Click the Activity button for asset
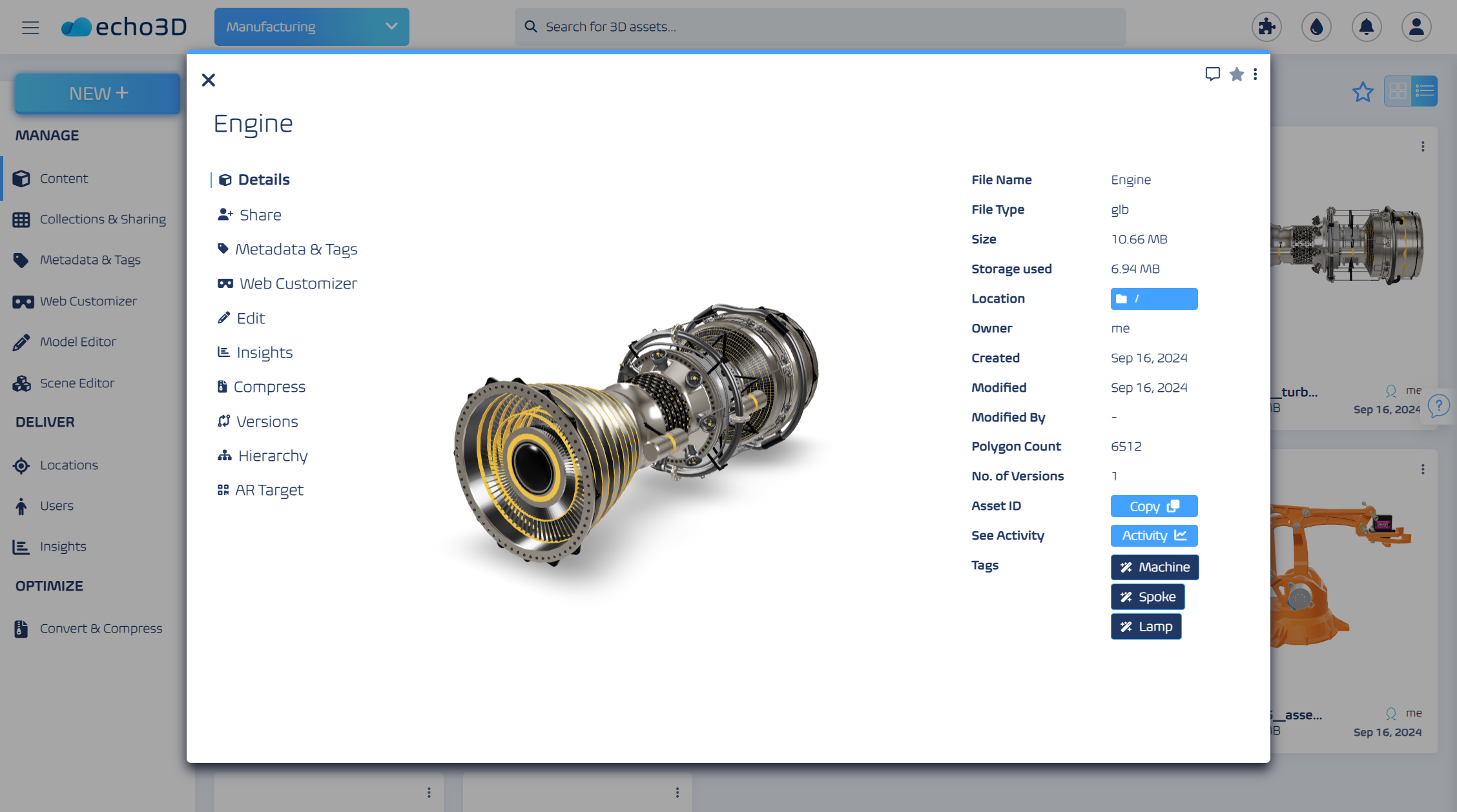Viewport: 1457px width, 812px height. [1153, 535]
